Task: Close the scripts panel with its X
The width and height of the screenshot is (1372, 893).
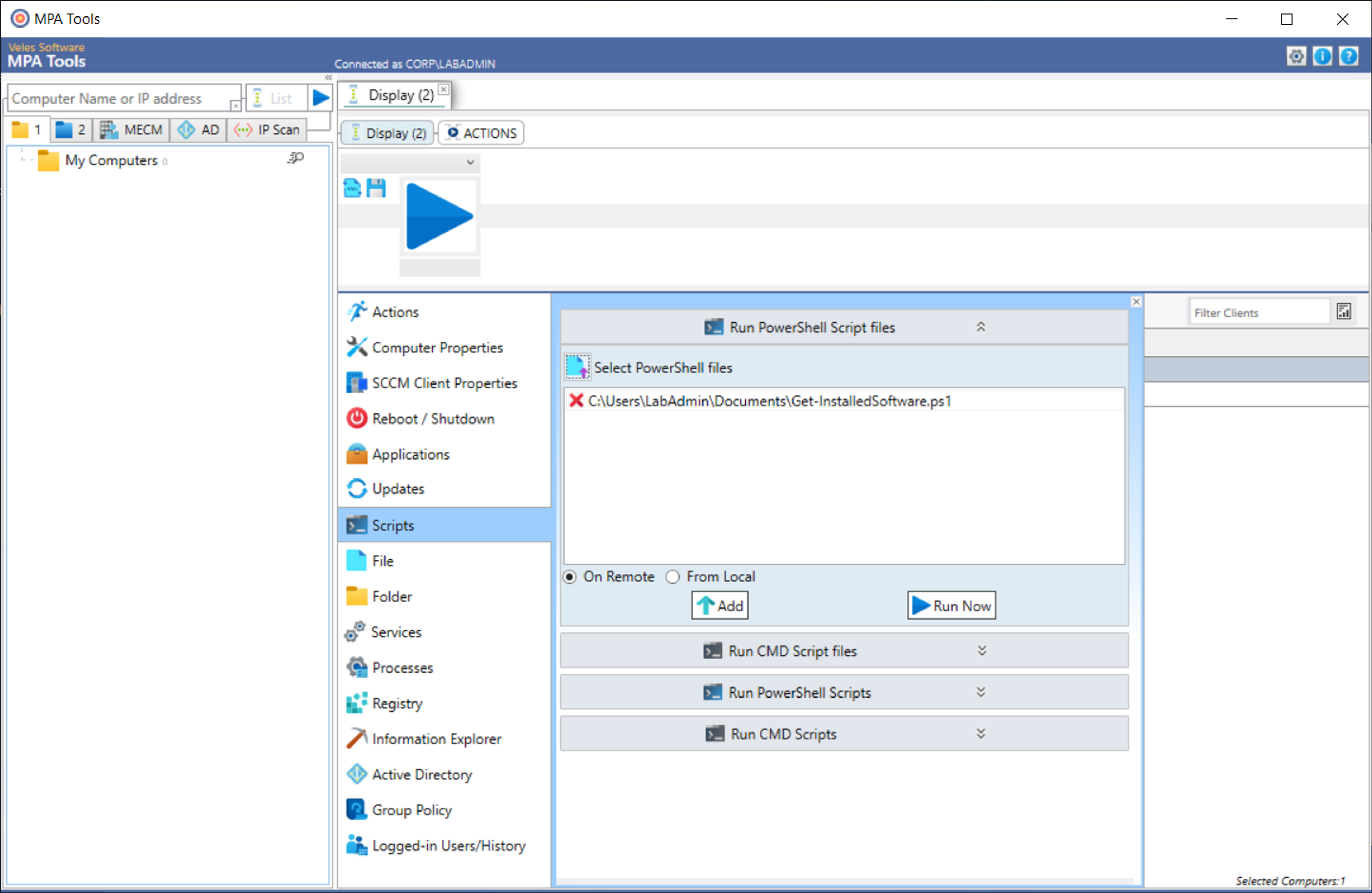Action: click(1135, 302)
